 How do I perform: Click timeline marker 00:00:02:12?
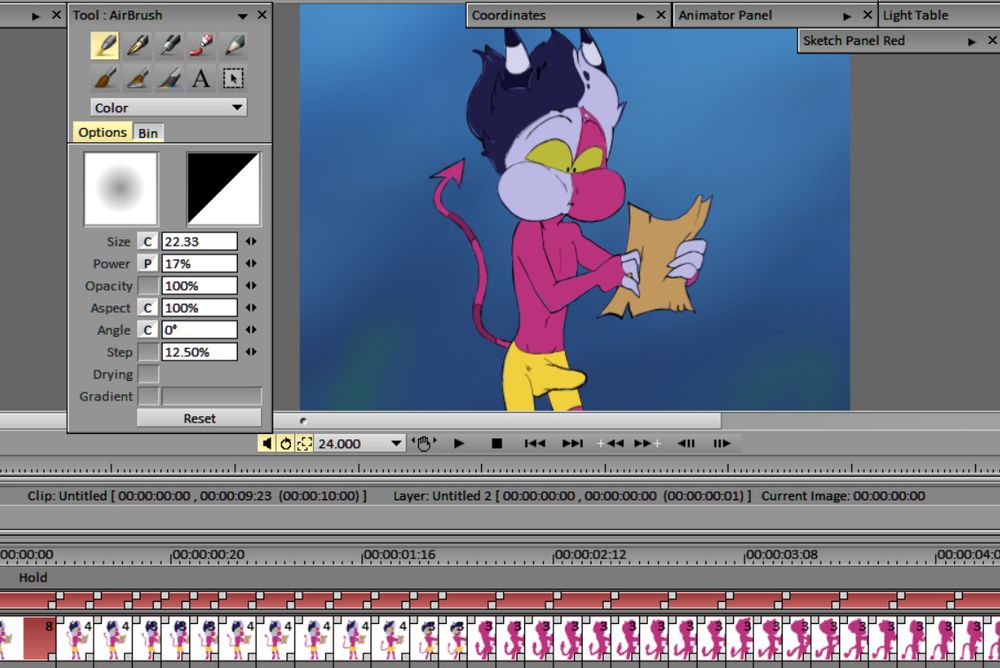click(x=591, y=554)
